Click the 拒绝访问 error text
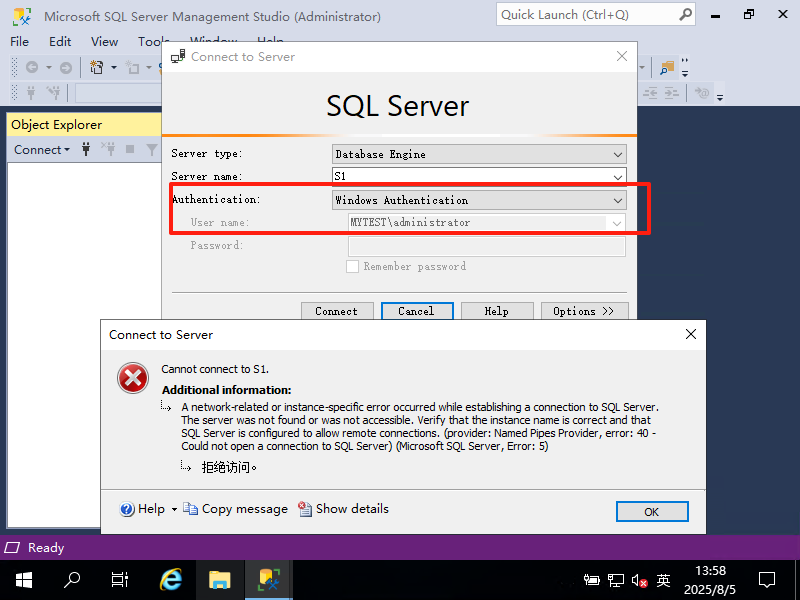This screenshot has width=800, height=600. (x=229, y=467)
